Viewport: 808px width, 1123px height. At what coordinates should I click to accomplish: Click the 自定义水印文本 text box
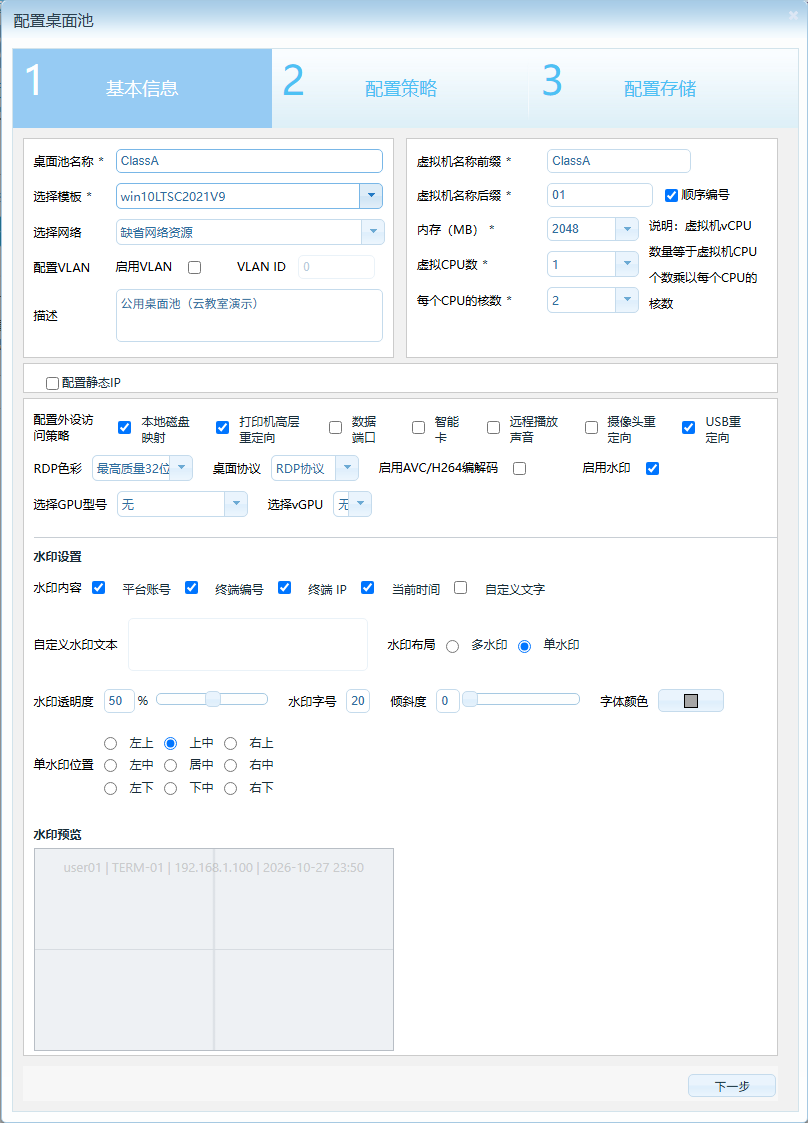tap(248, 645)
